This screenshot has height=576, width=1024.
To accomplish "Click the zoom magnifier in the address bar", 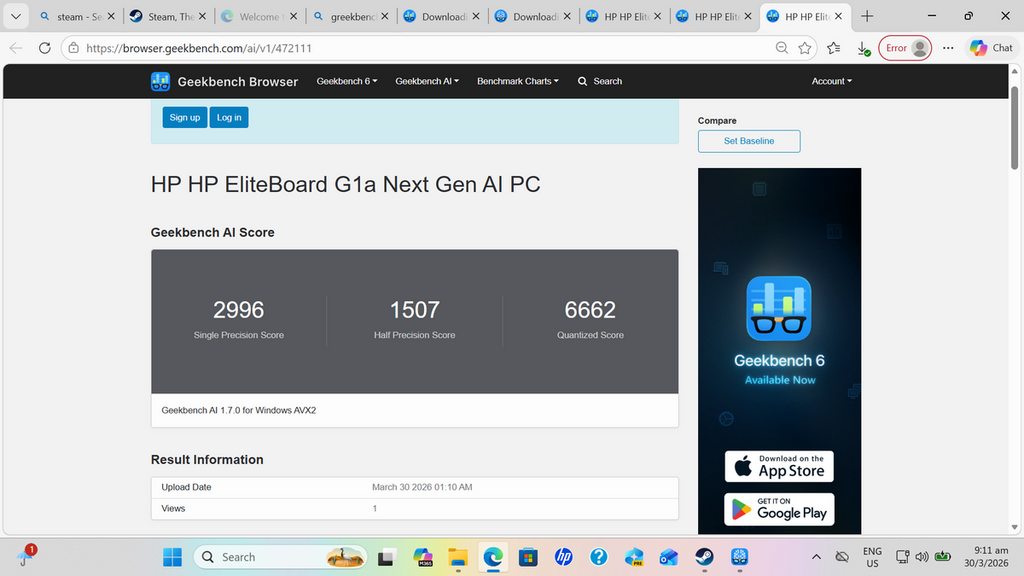I will coord(782,47).
